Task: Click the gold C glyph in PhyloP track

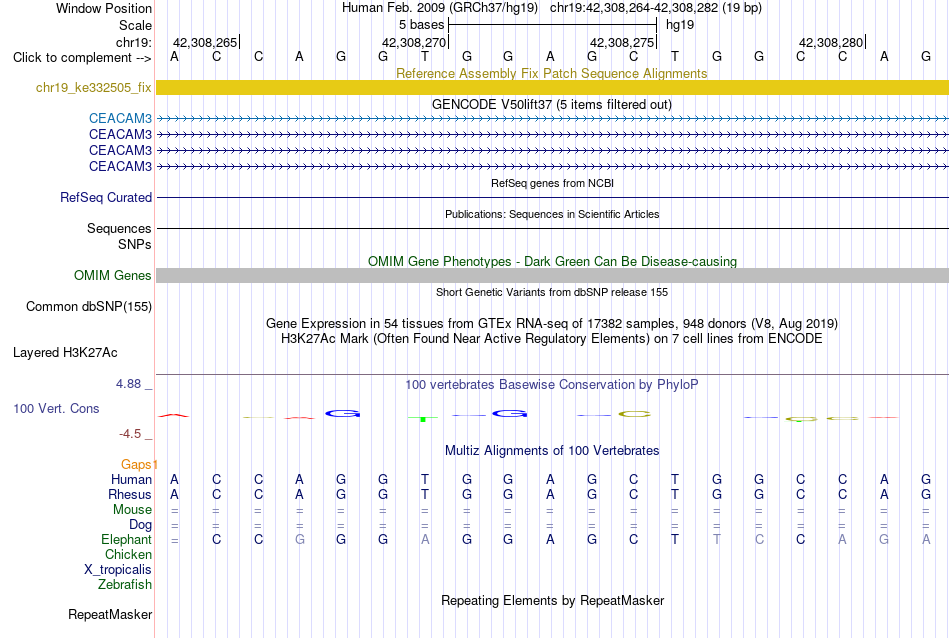Action: 634,414
